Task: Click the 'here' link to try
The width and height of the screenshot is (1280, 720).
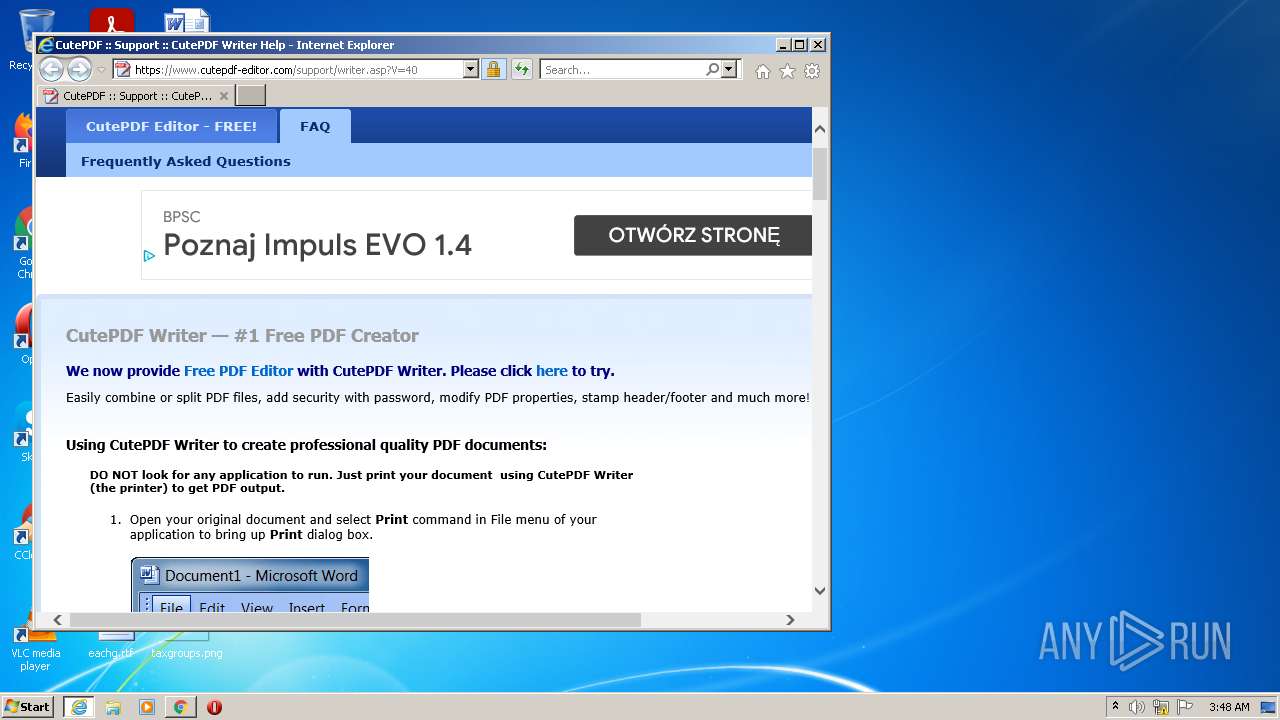Action: pyautogui.click(x=552, y=371)
